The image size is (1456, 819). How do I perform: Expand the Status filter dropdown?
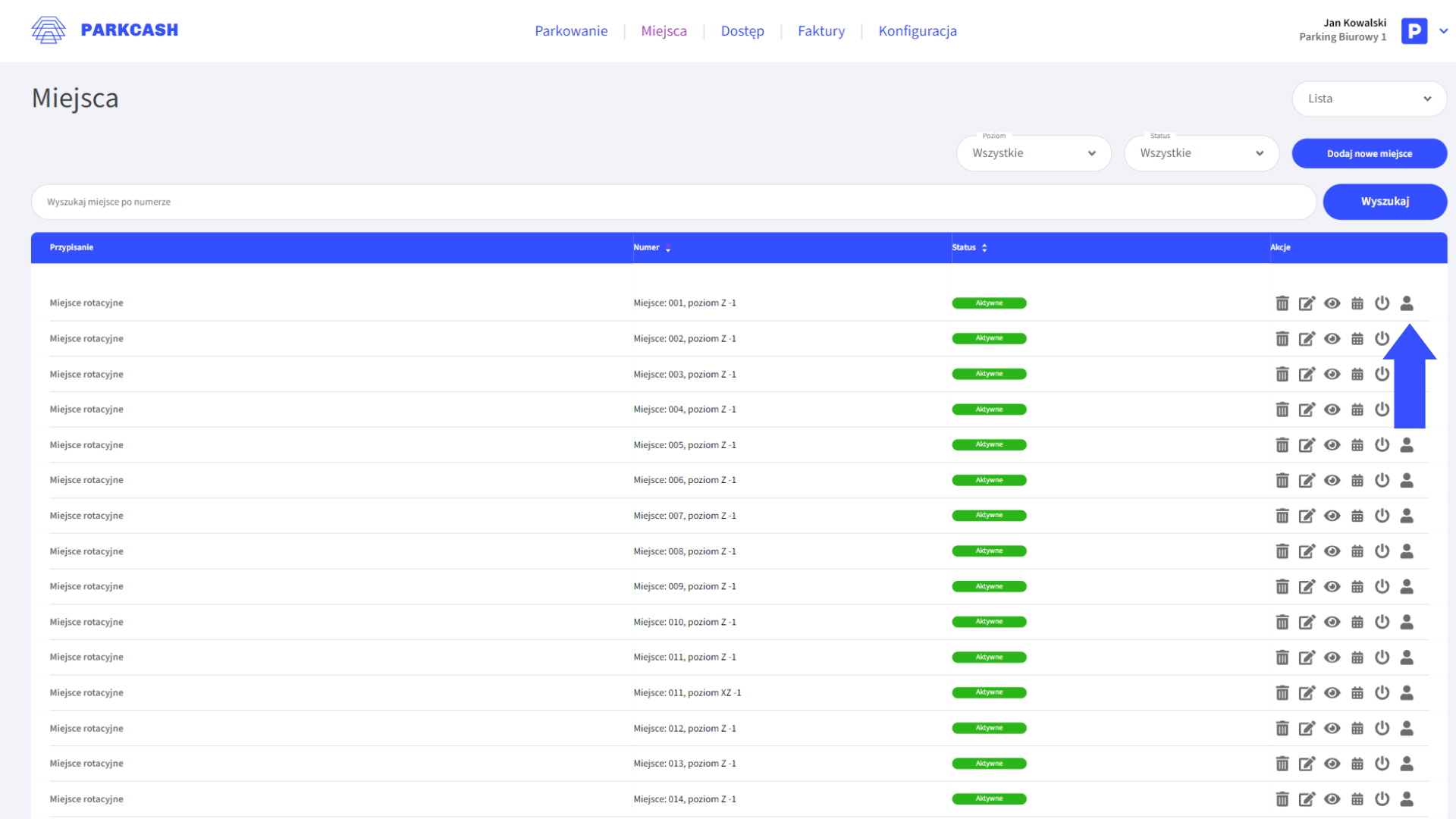tap(1201, 153)
